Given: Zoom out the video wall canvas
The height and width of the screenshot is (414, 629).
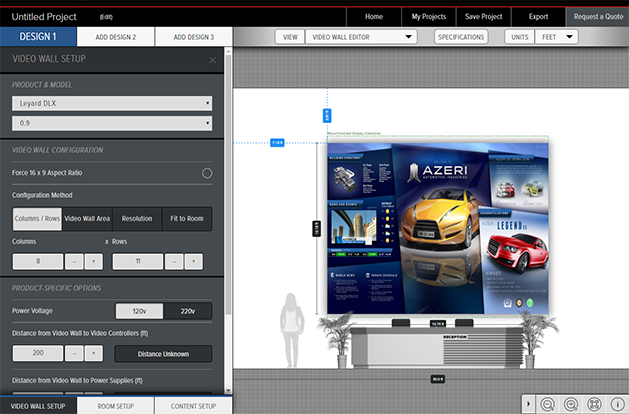Looking at the screenshot, I should [x=548, y=404].
